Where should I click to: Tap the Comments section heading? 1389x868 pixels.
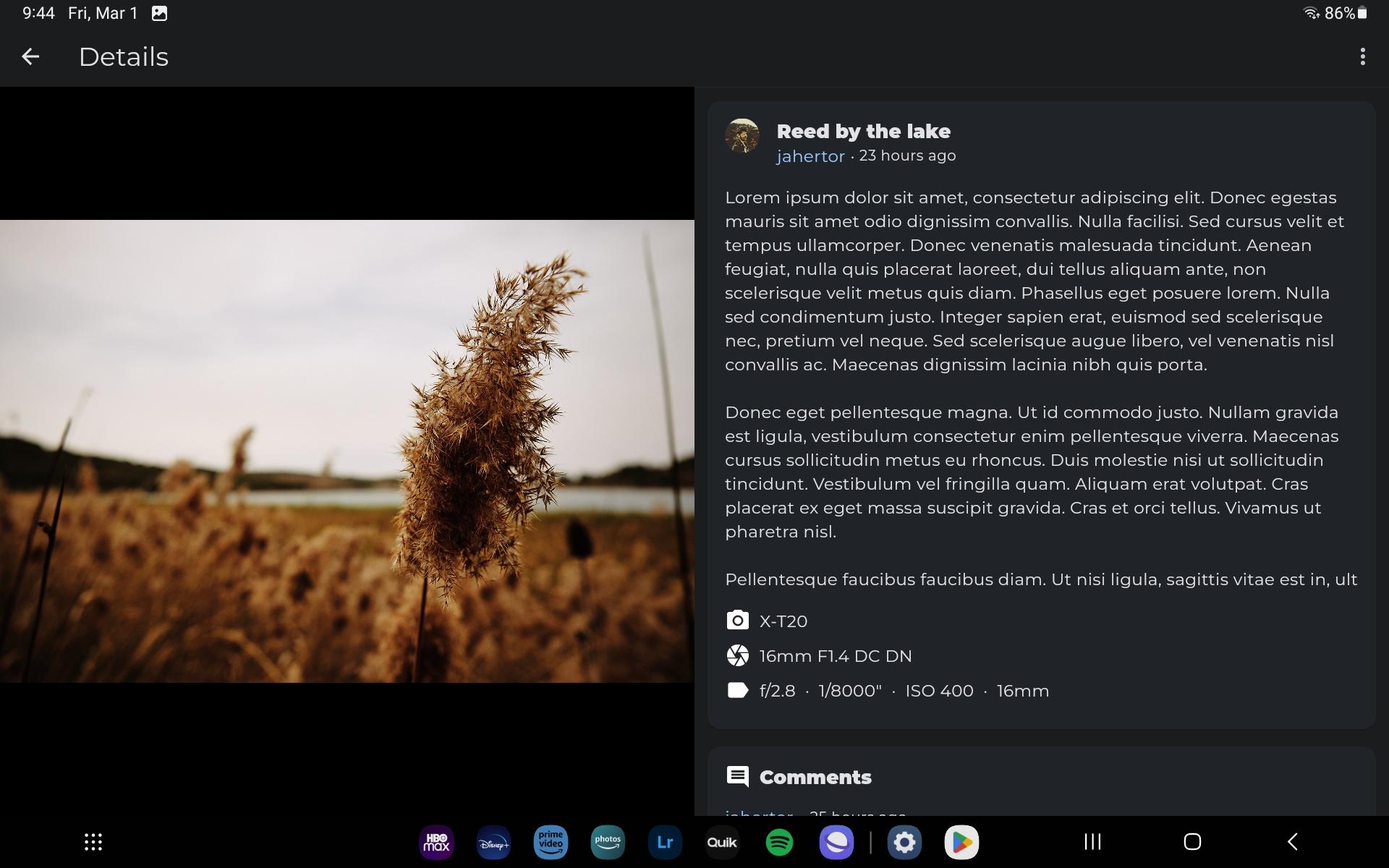[815, 777]
